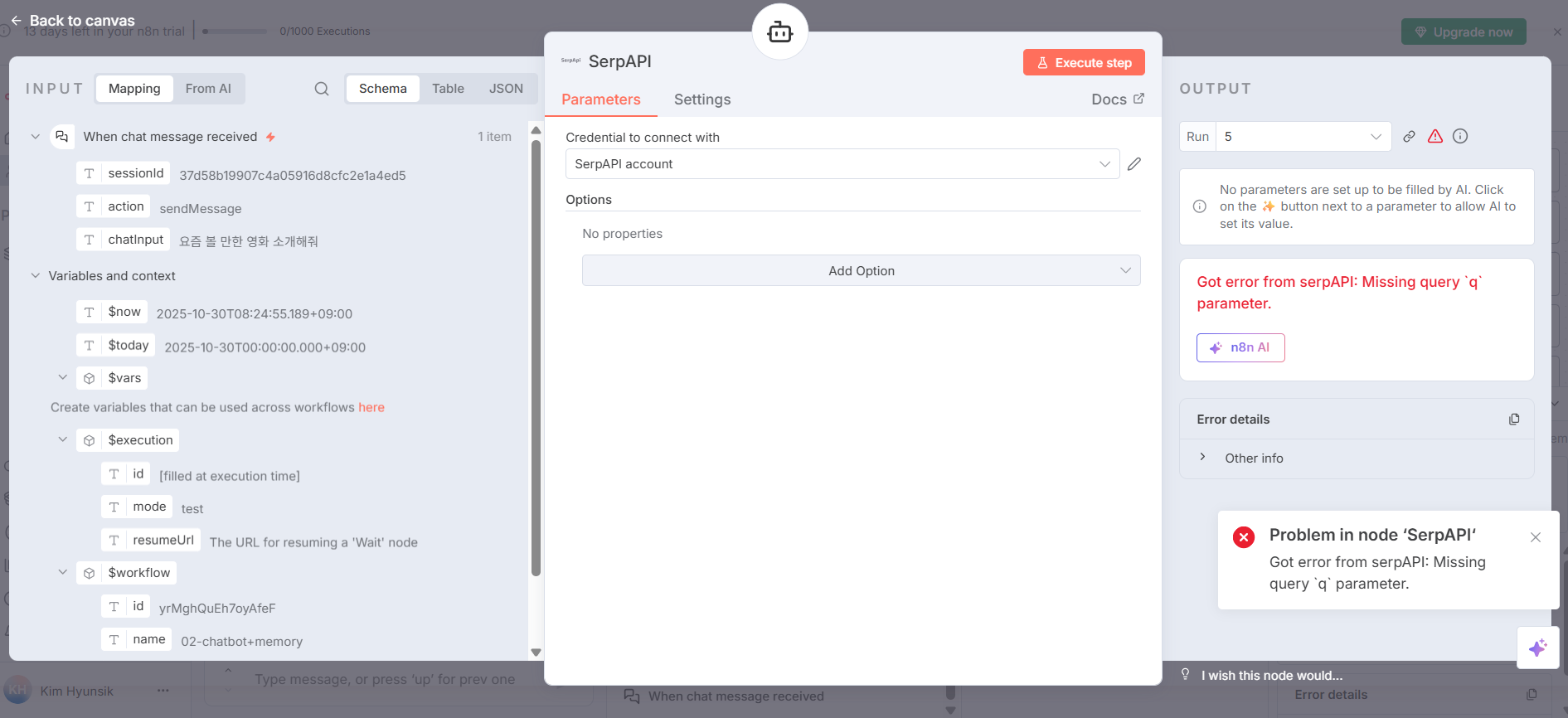Viewport: 1568px width, 718px height.
Task: Switch Input view to Table
Action: pyautogui.click(x=448, y=89)
